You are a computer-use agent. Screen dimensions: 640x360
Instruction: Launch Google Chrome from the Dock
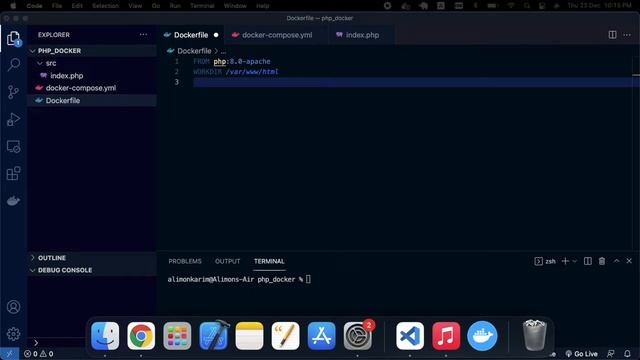[141, 336]
